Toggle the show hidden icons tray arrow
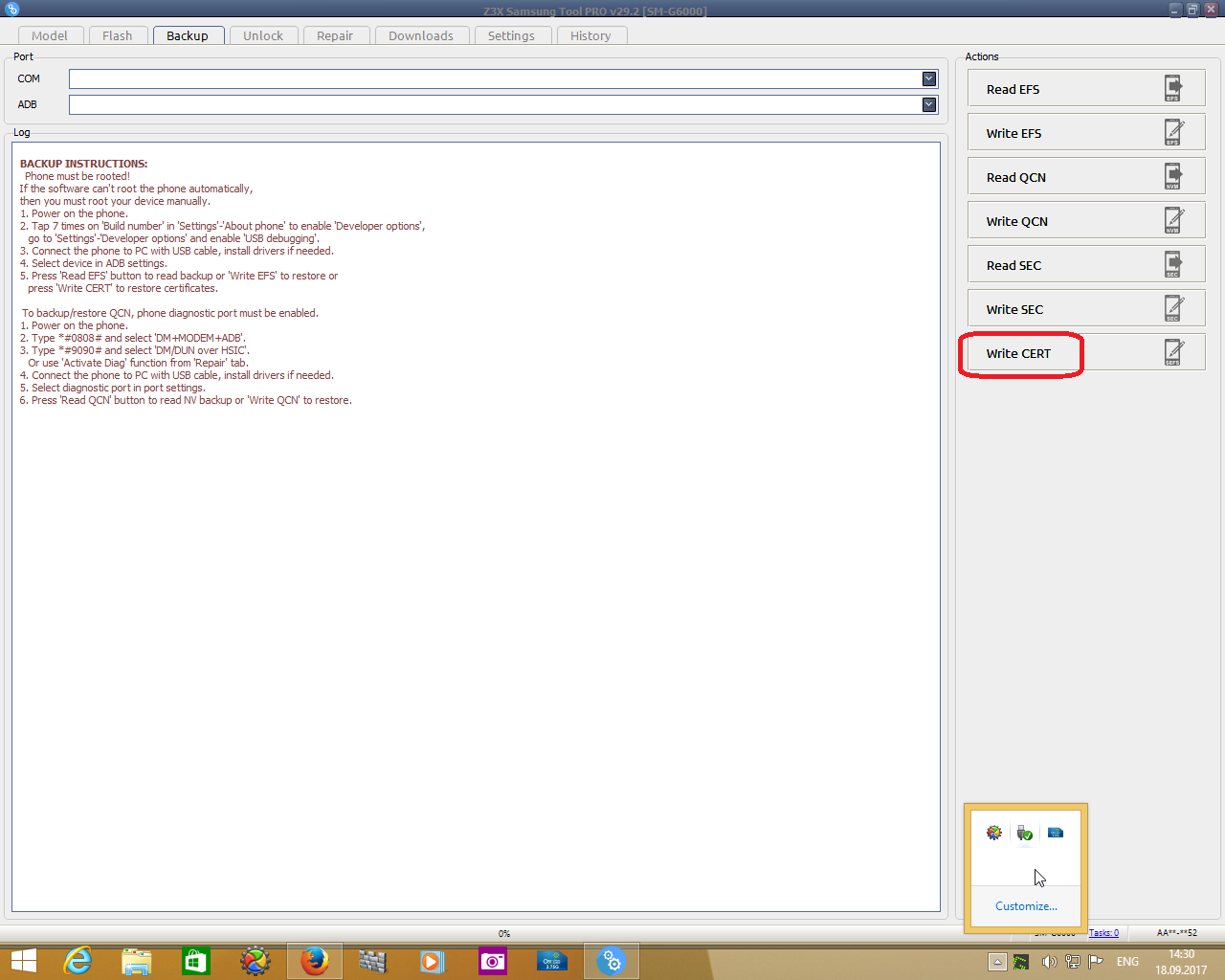 coord(997,962)
